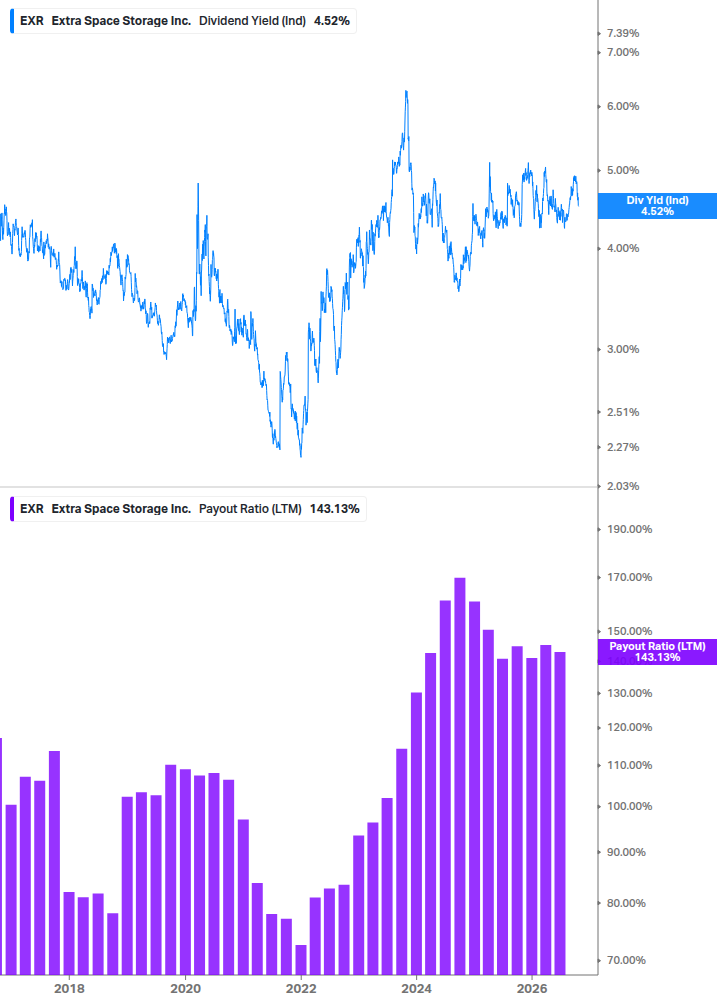
Task: Click the 2018 label on the time axis
Action: click(x=69, y=988)
